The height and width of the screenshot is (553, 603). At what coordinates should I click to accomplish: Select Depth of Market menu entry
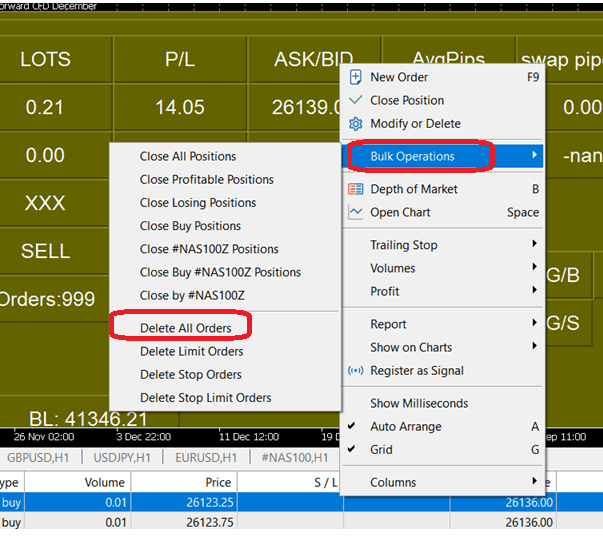coord(443,189)
